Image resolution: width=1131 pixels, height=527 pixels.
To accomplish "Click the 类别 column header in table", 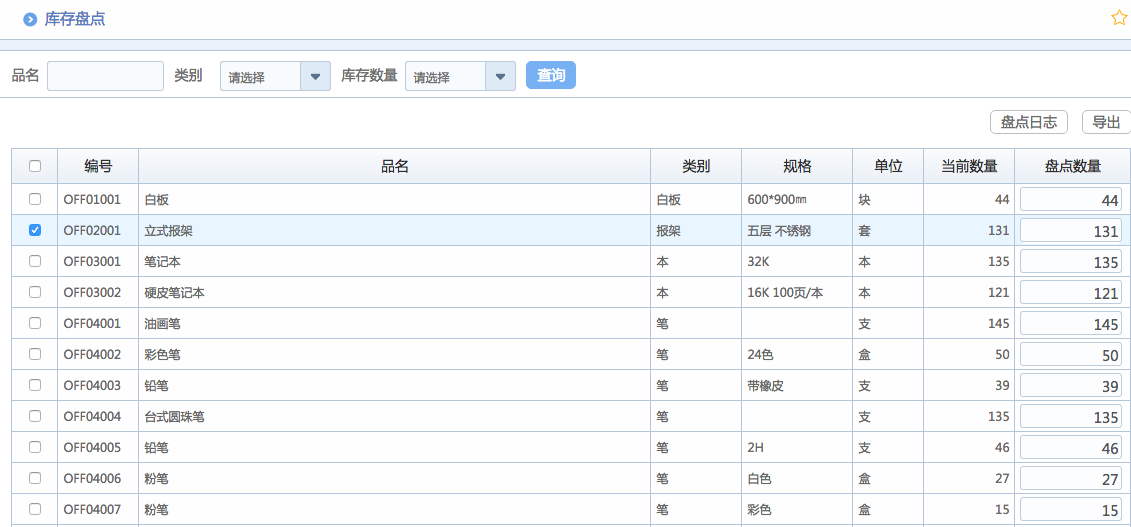I will [695, 167].
